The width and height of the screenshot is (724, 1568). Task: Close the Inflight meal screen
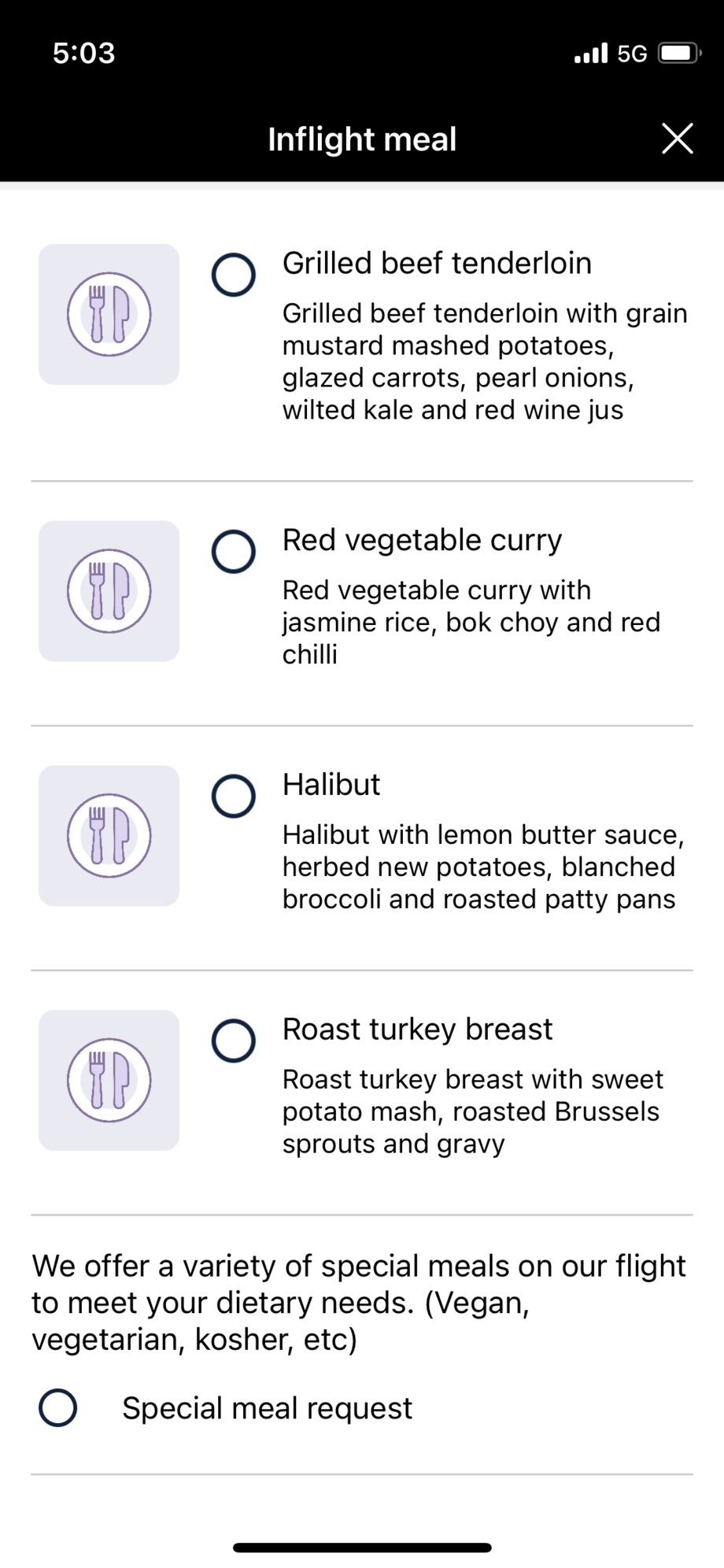coord(677,139)
